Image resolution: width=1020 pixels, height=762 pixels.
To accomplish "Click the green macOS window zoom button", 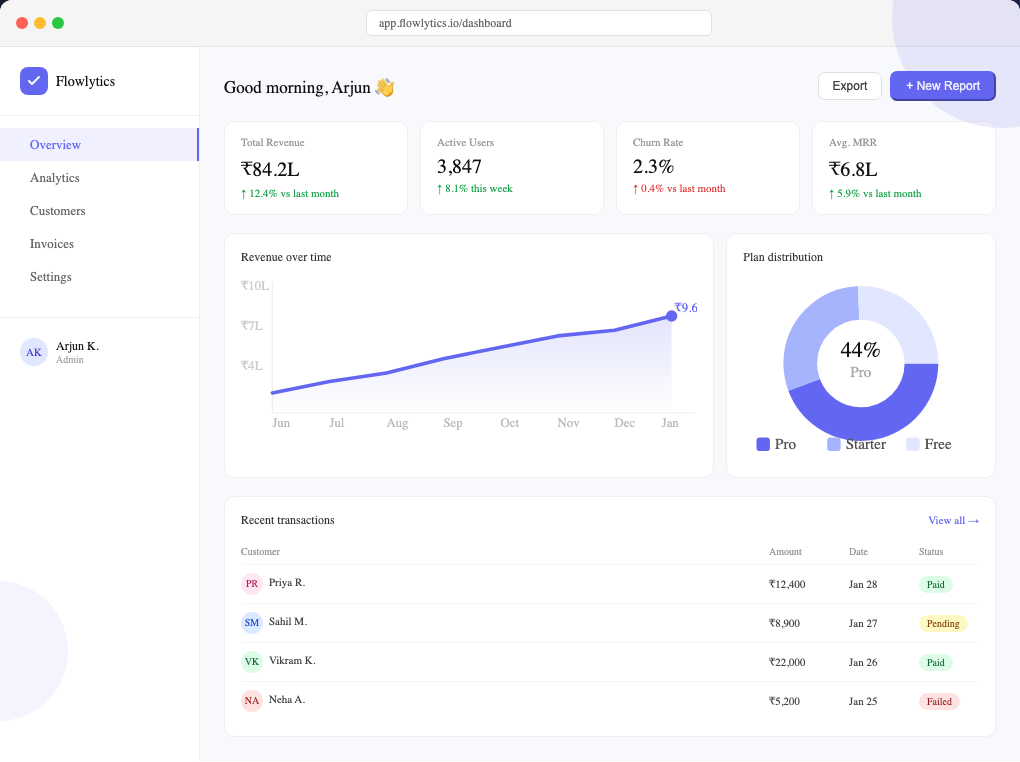I will click(x=58, y=23).
